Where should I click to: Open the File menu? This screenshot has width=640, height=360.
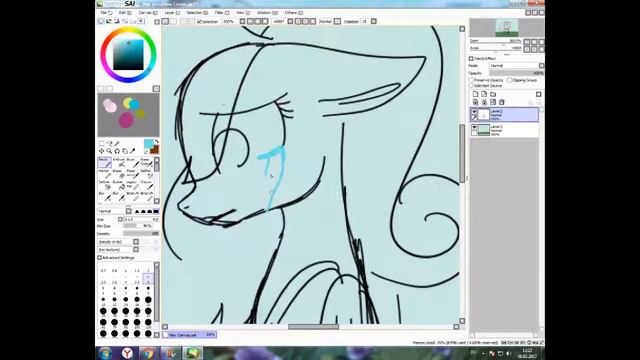(x=106, y=13)
